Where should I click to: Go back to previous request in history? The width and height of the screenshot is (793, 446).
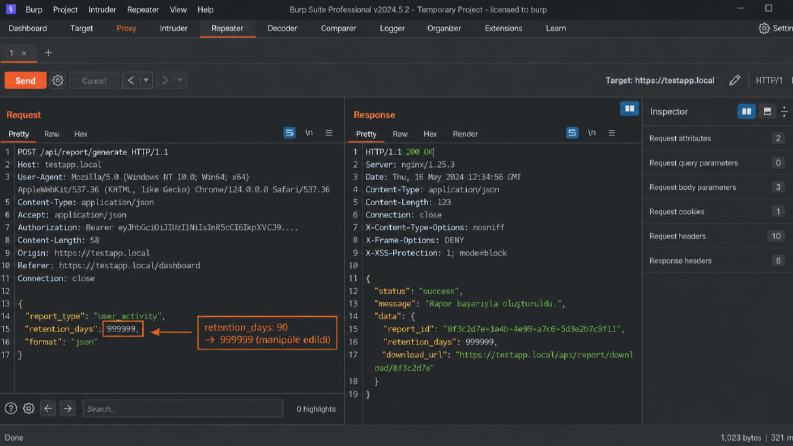point(130,80)
